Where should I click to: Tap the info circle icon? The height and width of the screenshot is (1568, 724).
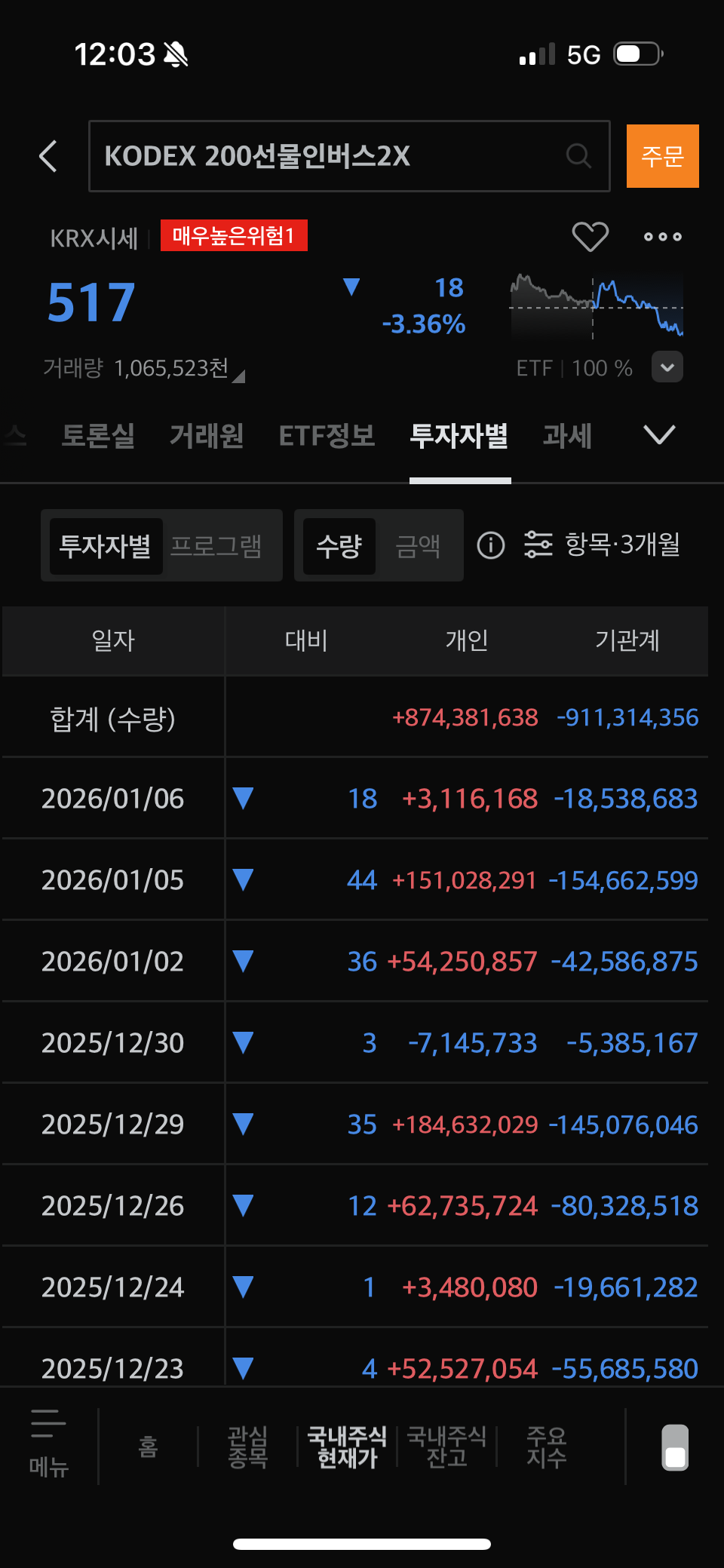click(491, 545)
